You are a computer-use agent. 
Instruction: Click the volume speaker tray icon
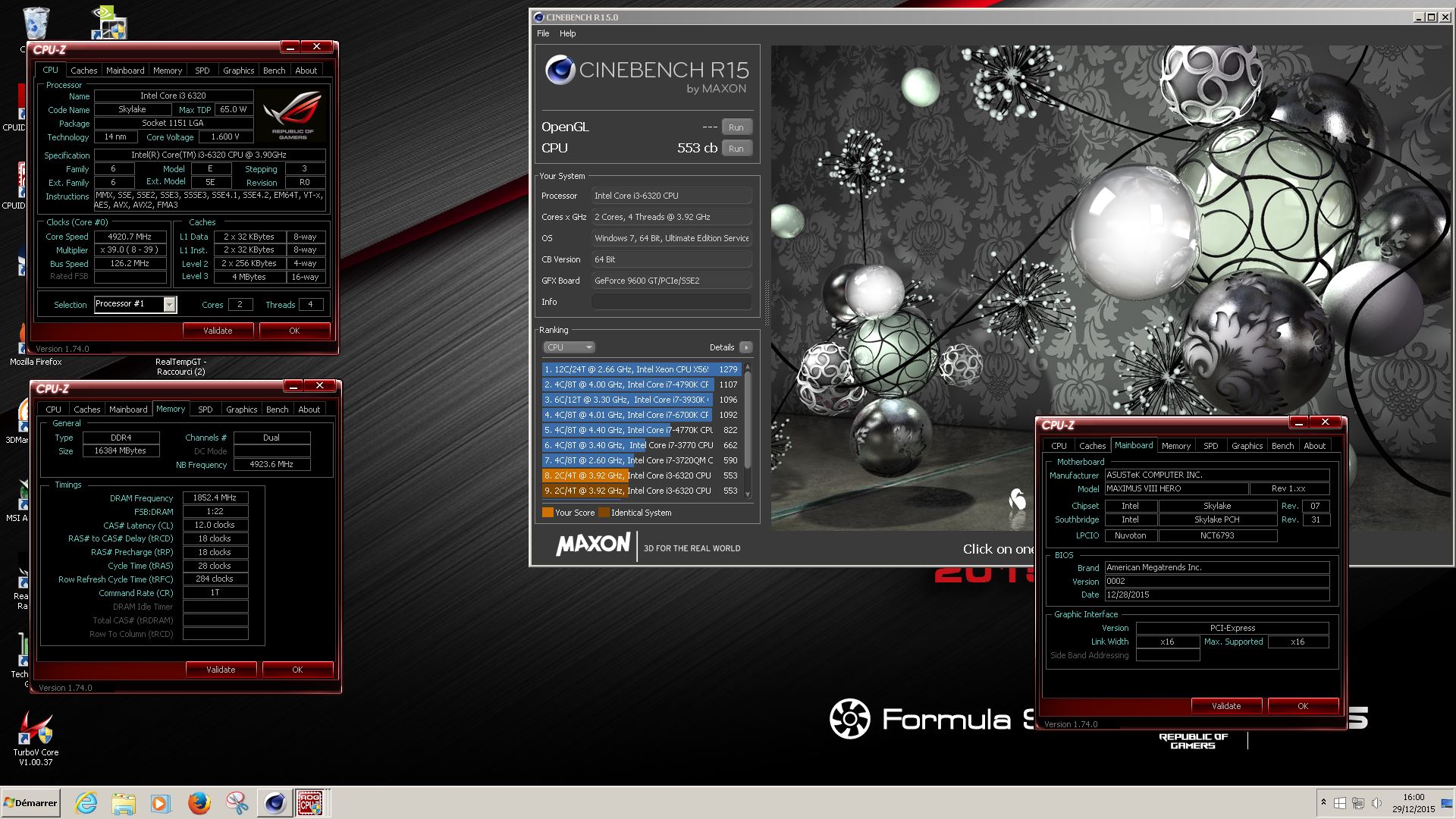click(1376, 803)
